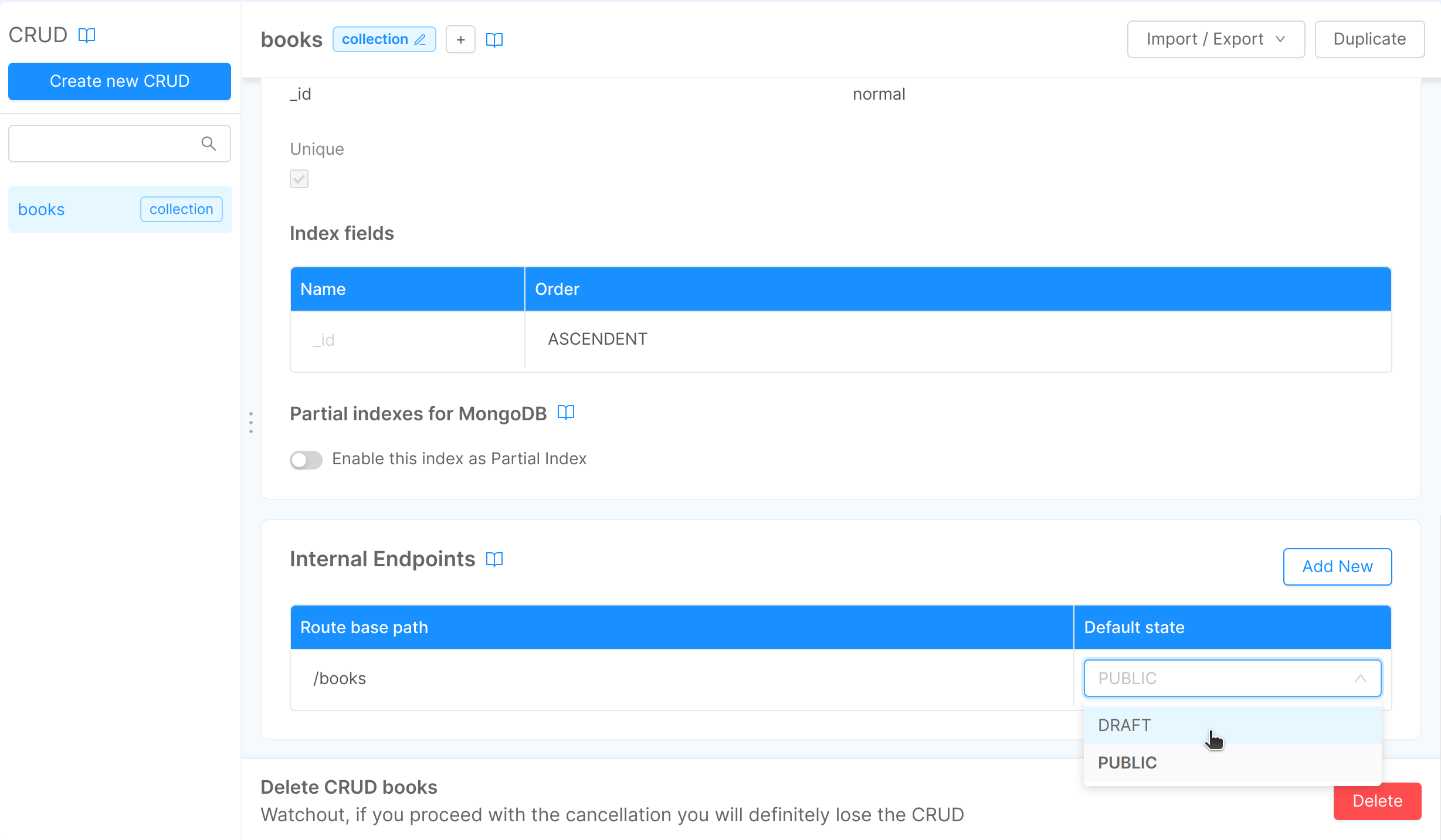Click the pencil edit icon on collection tag
The image size is (1441, 840).
click(421, 39)
